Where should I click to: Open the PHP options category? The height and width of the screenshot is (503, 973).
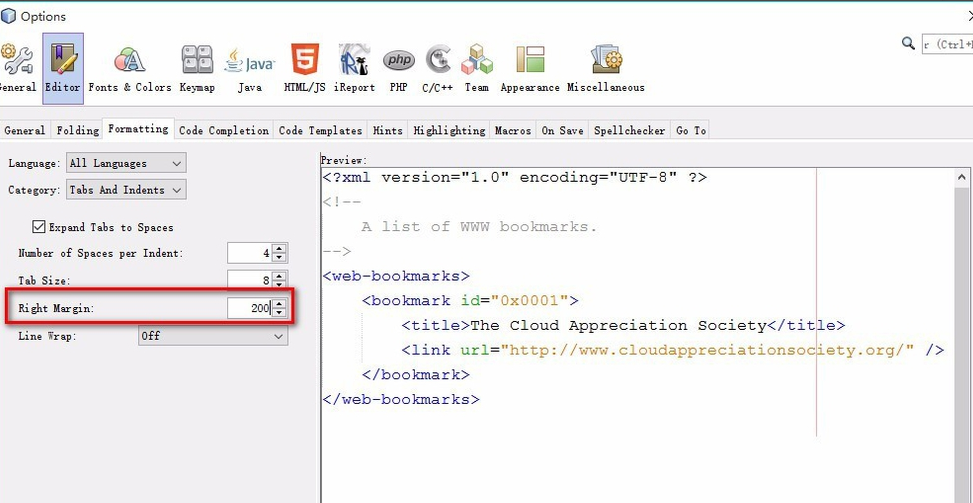(x=398, y=69)
